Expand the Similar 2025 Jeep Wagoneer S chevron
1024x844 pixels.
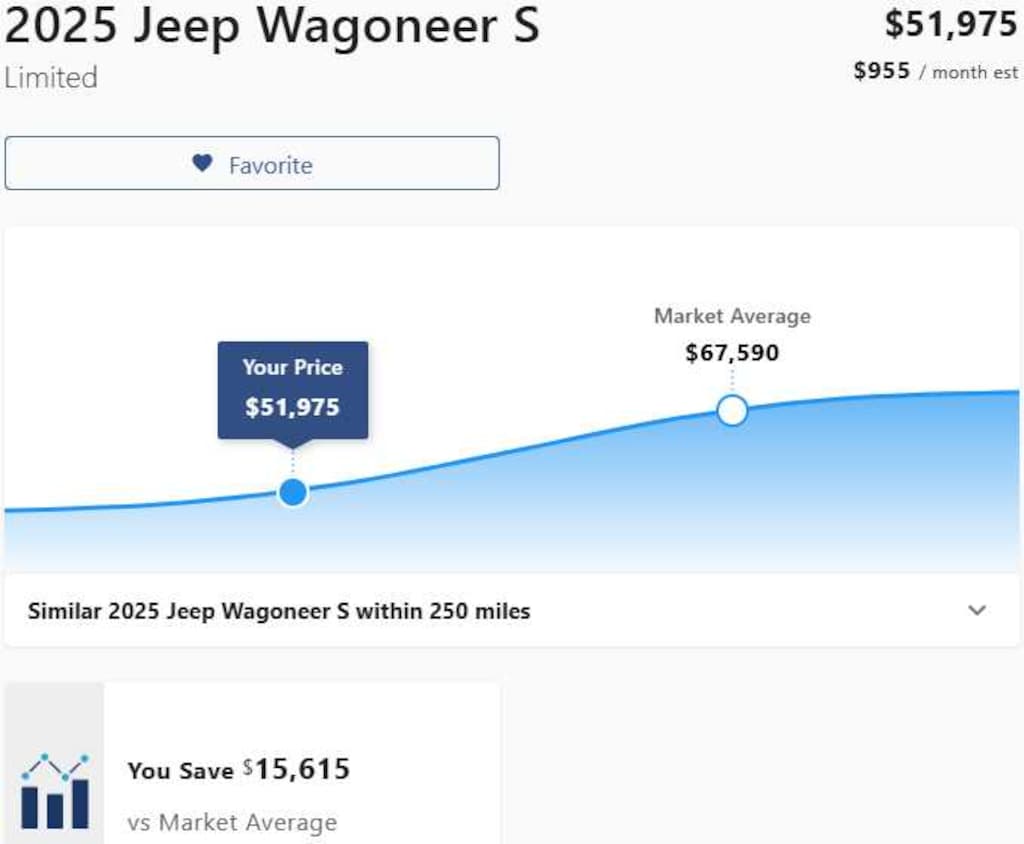(x=977, y=610)
